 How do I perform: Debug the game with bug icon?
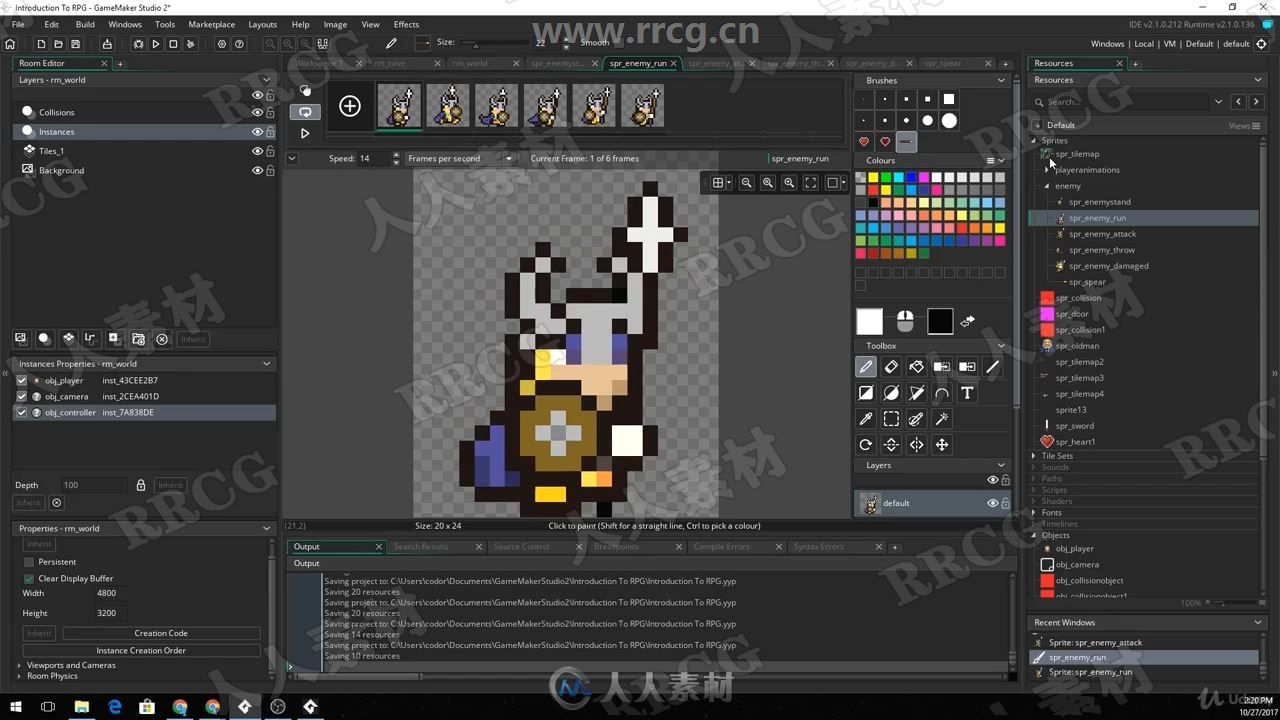pos(139,44)
